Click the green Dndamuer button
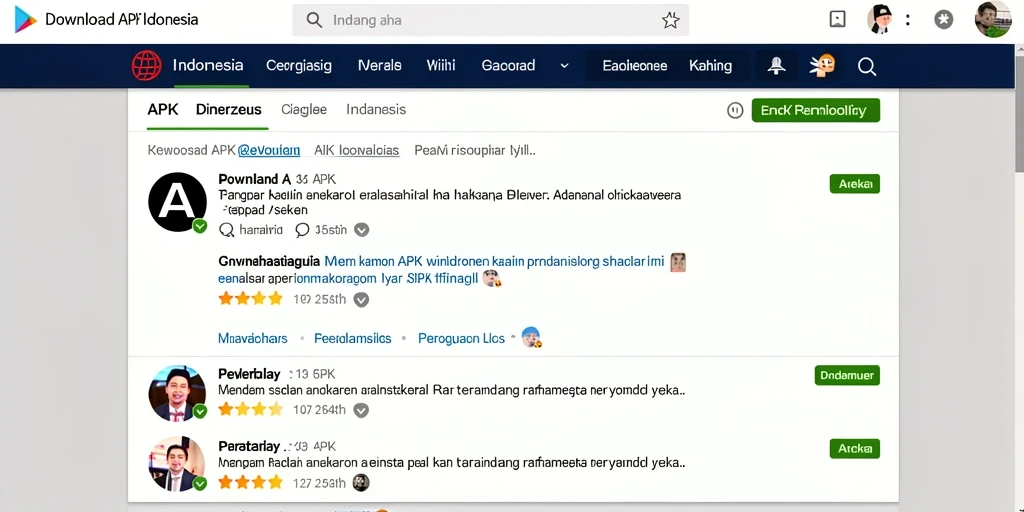The width and height of the screenshot is (1024, 512). pyautogui.click(x=848, y=376)
